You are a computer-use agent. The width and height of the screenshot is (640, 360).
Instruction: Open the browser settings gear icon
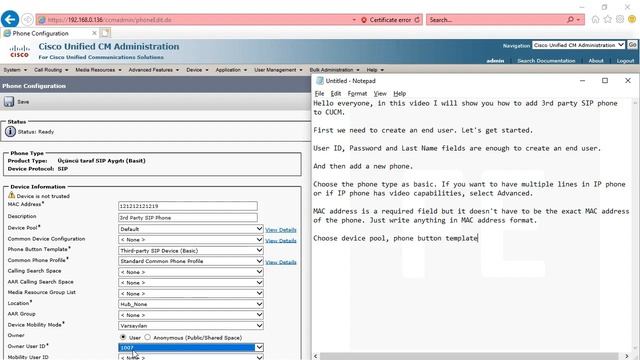(620, 19)
